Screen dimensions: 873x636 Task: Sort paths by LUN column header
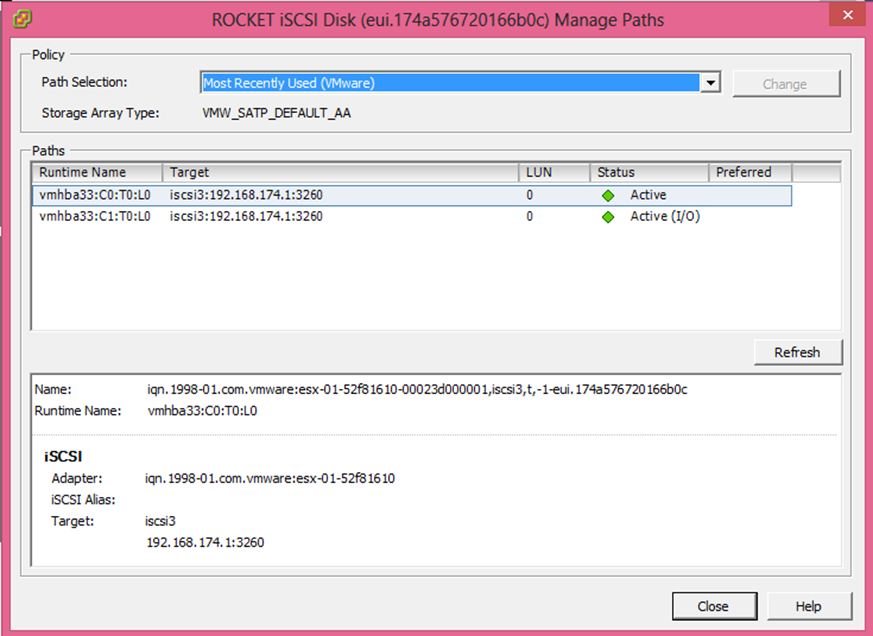[x=554, y=172]
